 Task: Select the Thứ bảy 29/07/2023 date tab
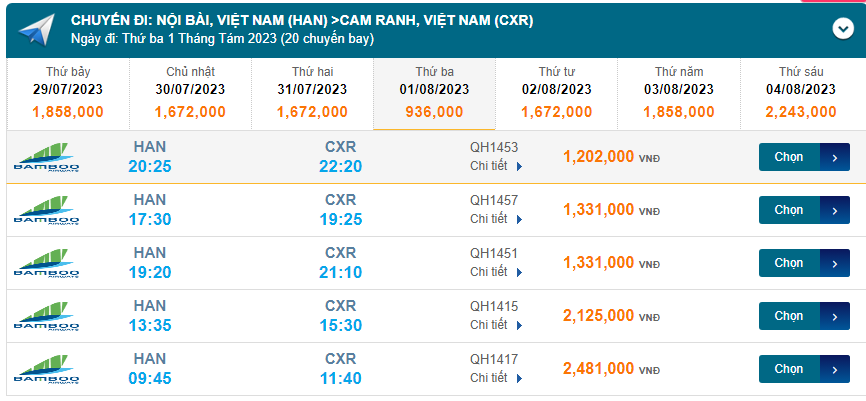(68, 92)
